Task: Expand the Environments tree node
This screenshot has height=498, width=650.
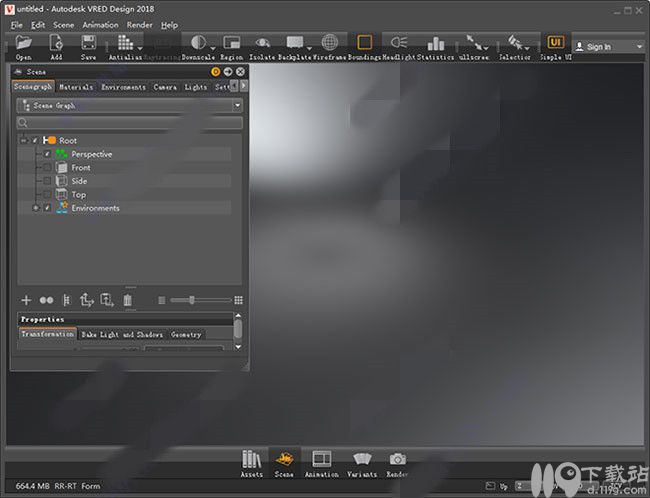Action: point(36,208)
